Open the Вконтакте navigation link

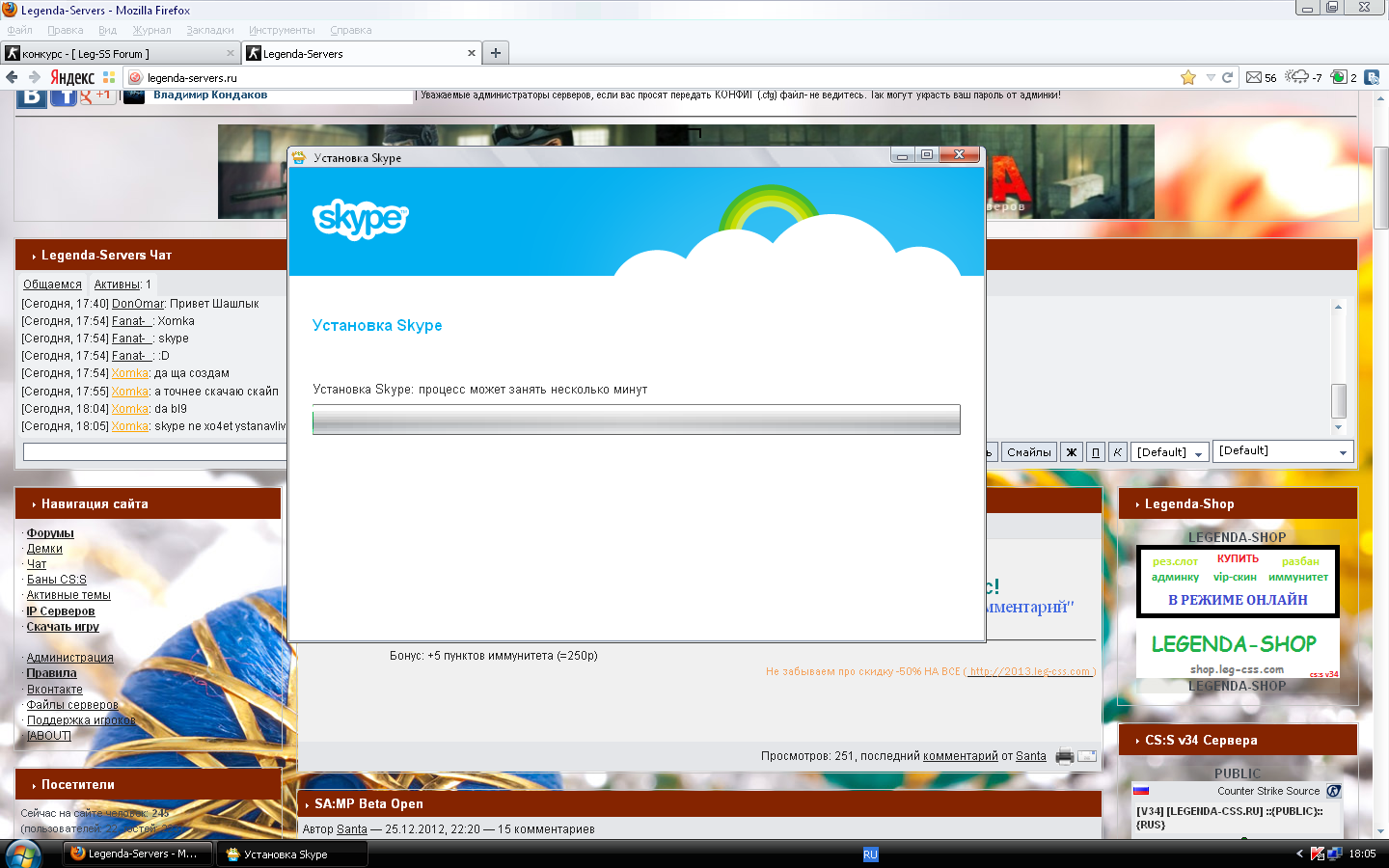[x=54, y=690]
